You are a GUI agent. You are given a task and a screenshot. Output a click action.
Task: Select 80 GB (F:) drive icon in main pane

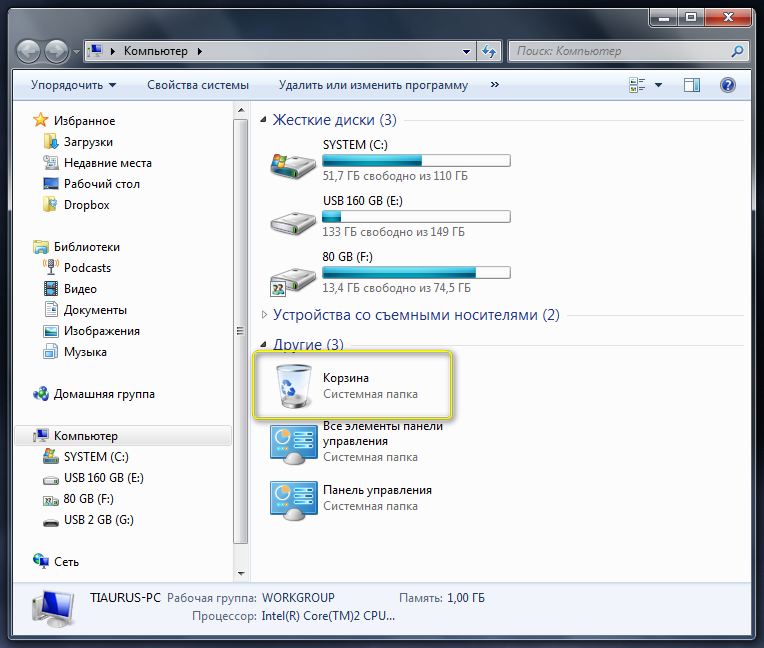coord(293,281)
